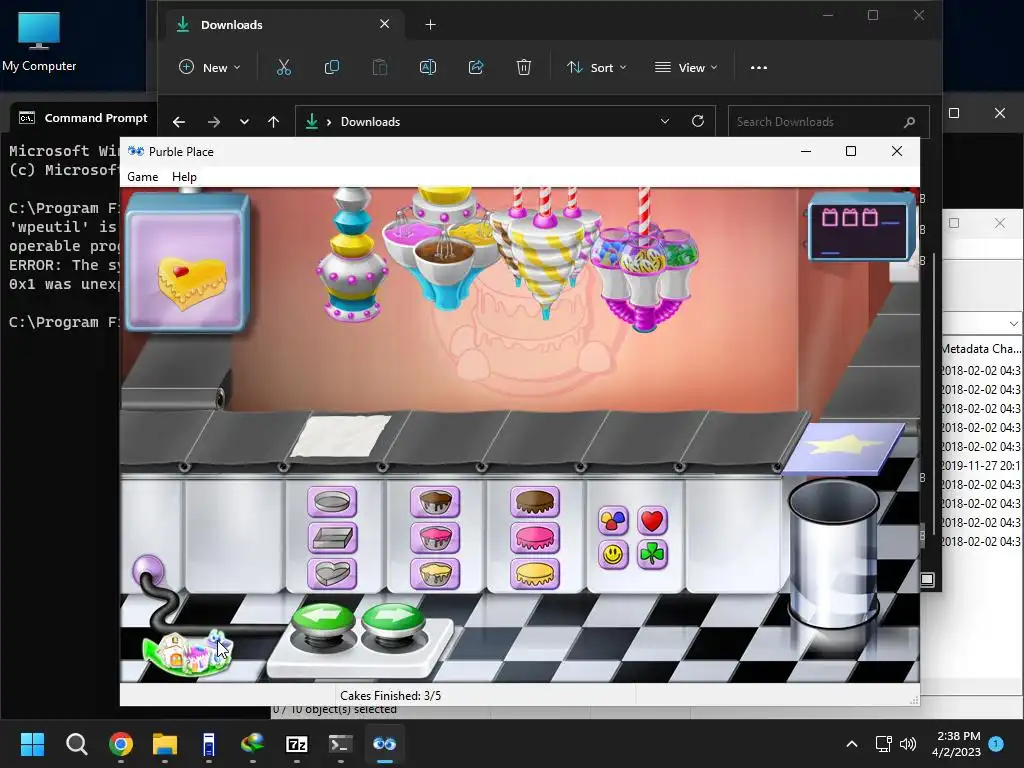Pick the yellow icing

(535, 574)
